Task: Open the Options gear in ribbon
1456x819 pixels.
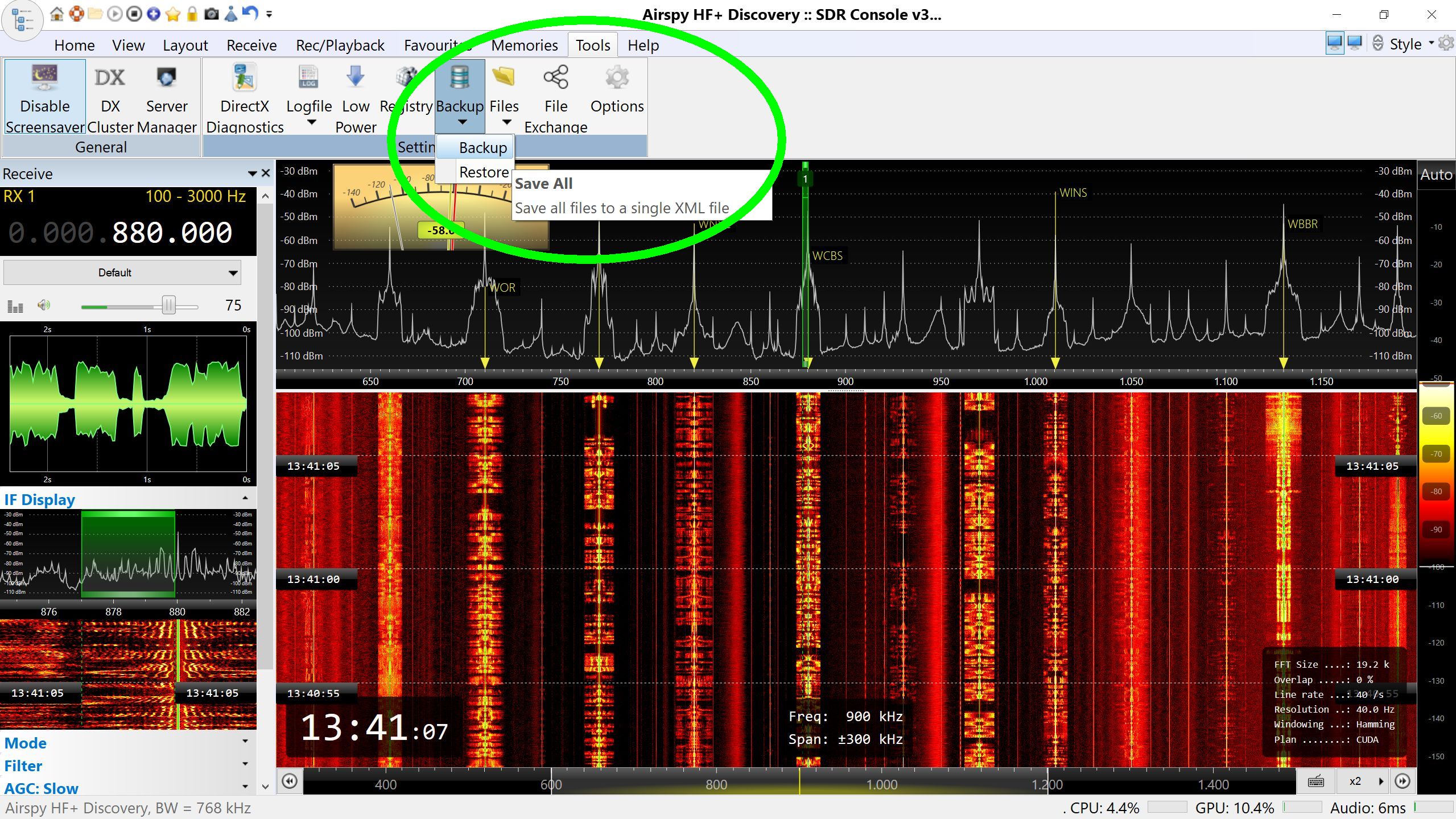Action: pyautogui.click(x=617, y=78)
